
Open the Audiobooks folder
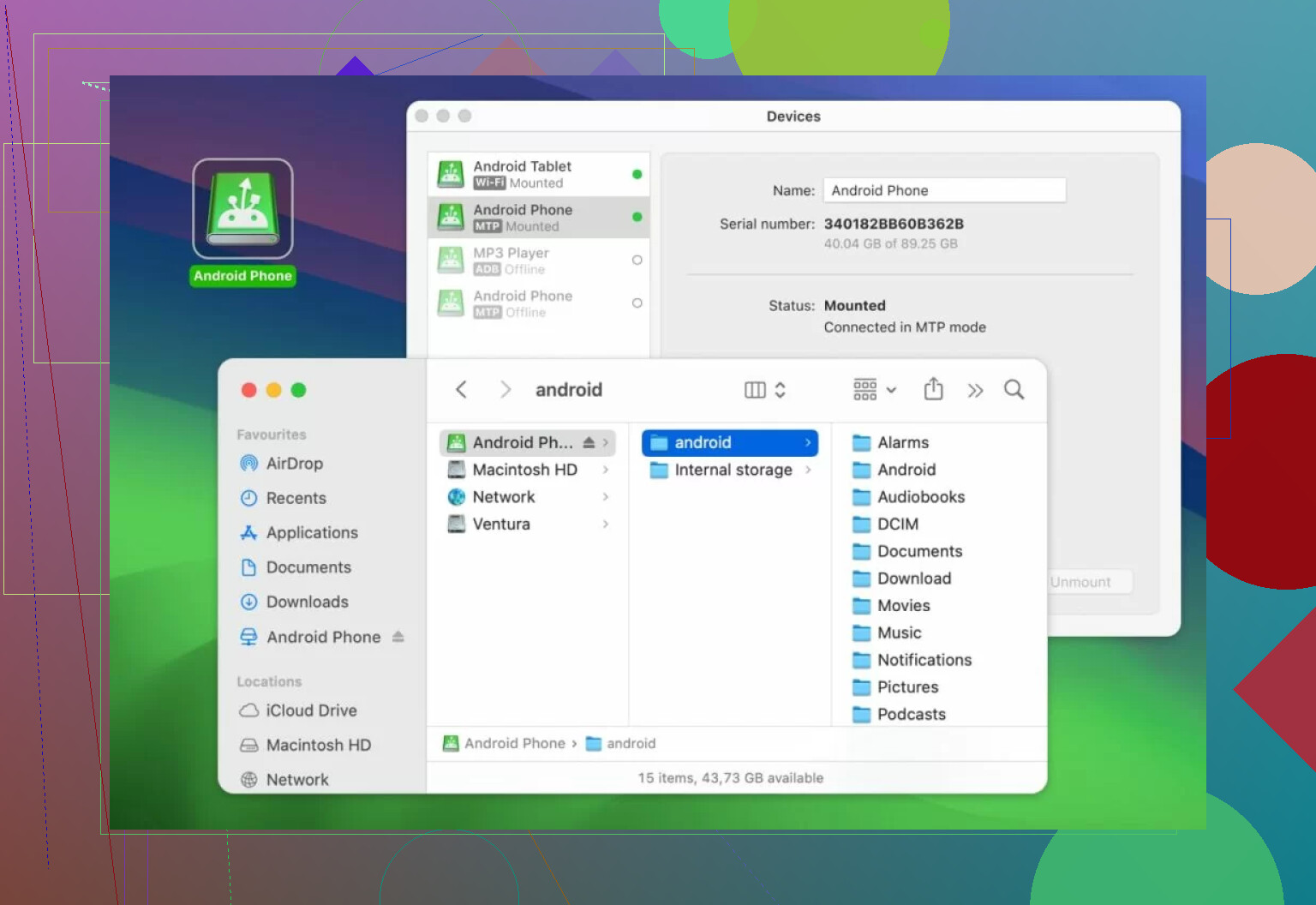(908, 497)
